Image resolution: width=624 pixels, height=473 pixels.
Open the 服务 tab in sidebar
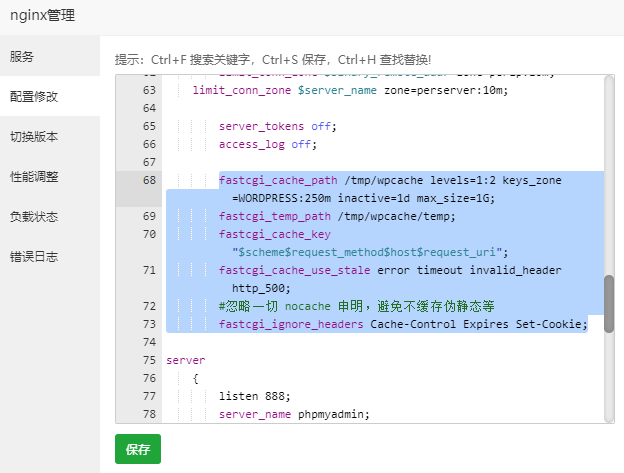[x=22, y=56]
